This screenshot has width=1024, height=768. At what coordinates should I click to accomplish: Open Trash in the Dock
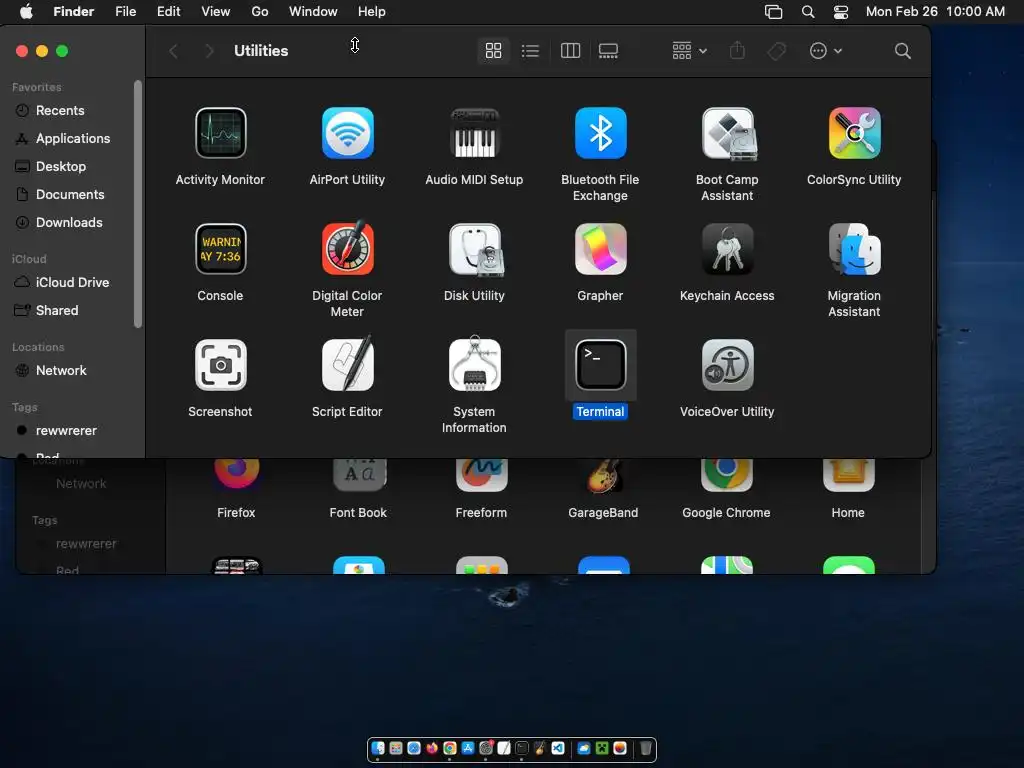645,748
